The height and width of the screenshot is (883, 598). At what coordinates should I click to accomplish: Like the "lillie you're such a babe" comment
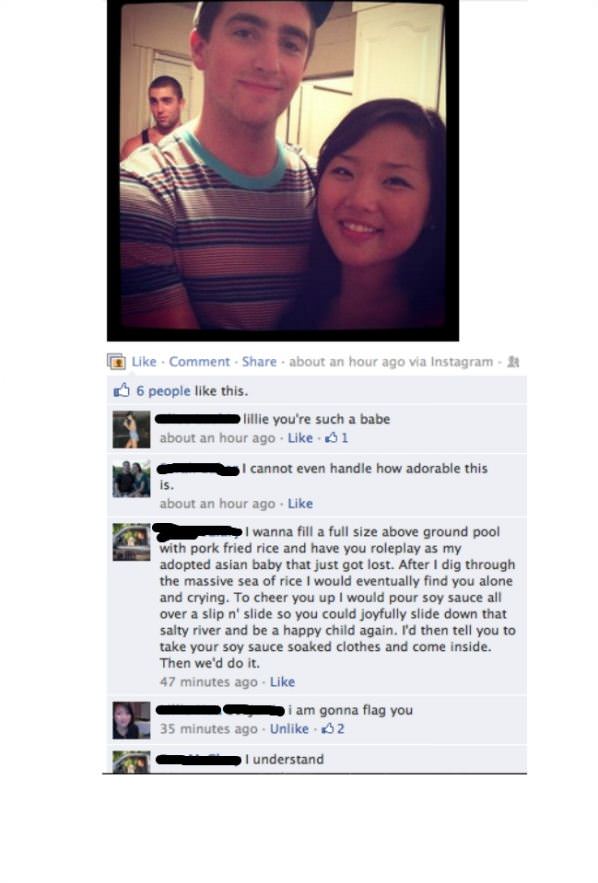300,438
